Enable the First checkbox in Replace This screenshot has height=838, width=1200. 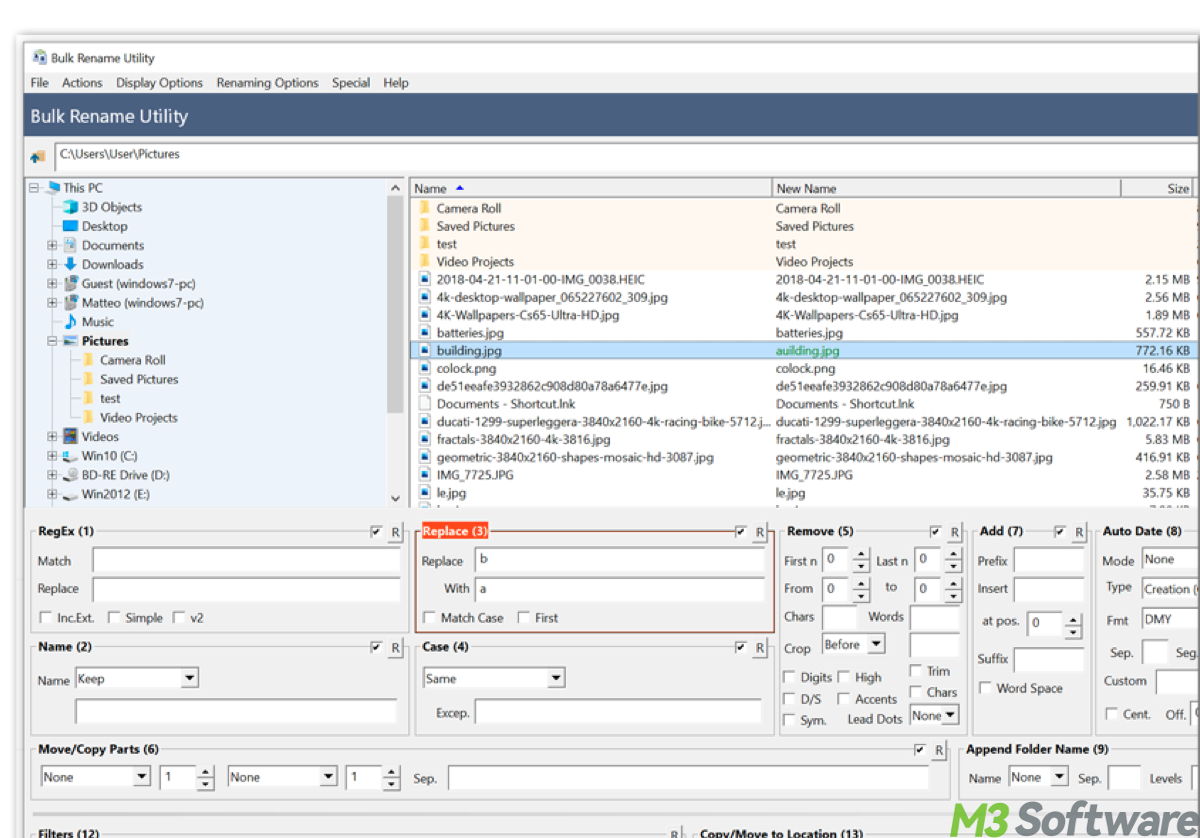click(523, 617)
